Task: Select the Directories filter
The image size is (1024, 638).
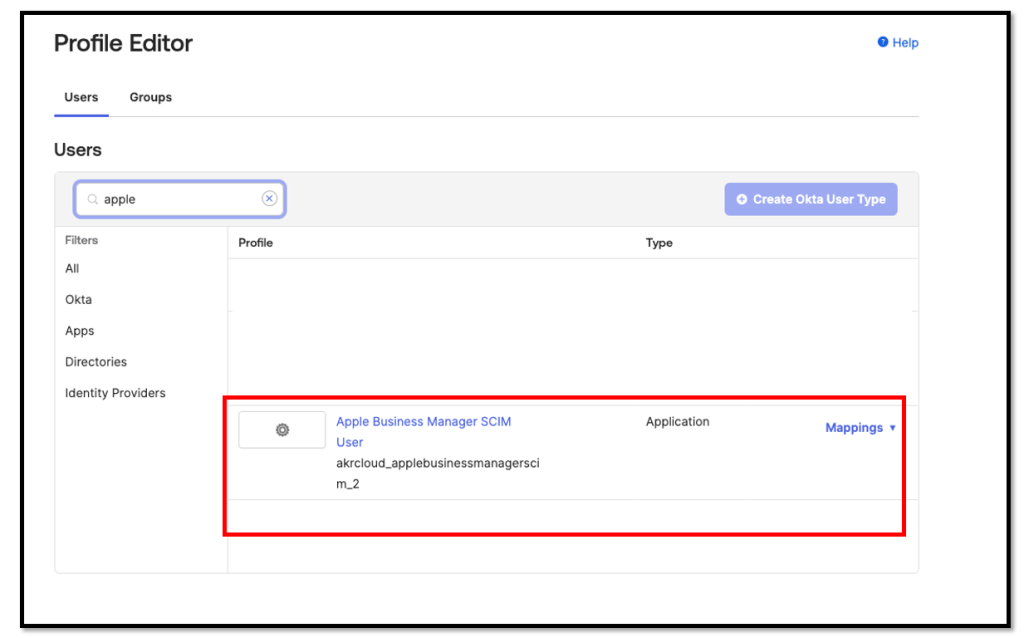Action: coord(96,362)
